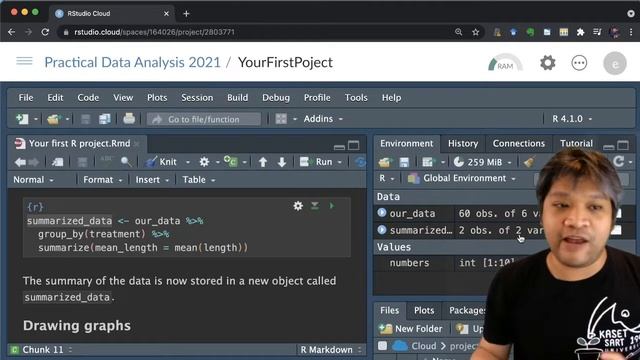Image resolution: width=640 pixels, height=360 pixels.
Task: Open the 259 MiB memory usage dropdown
Action: tap(483, 162)
